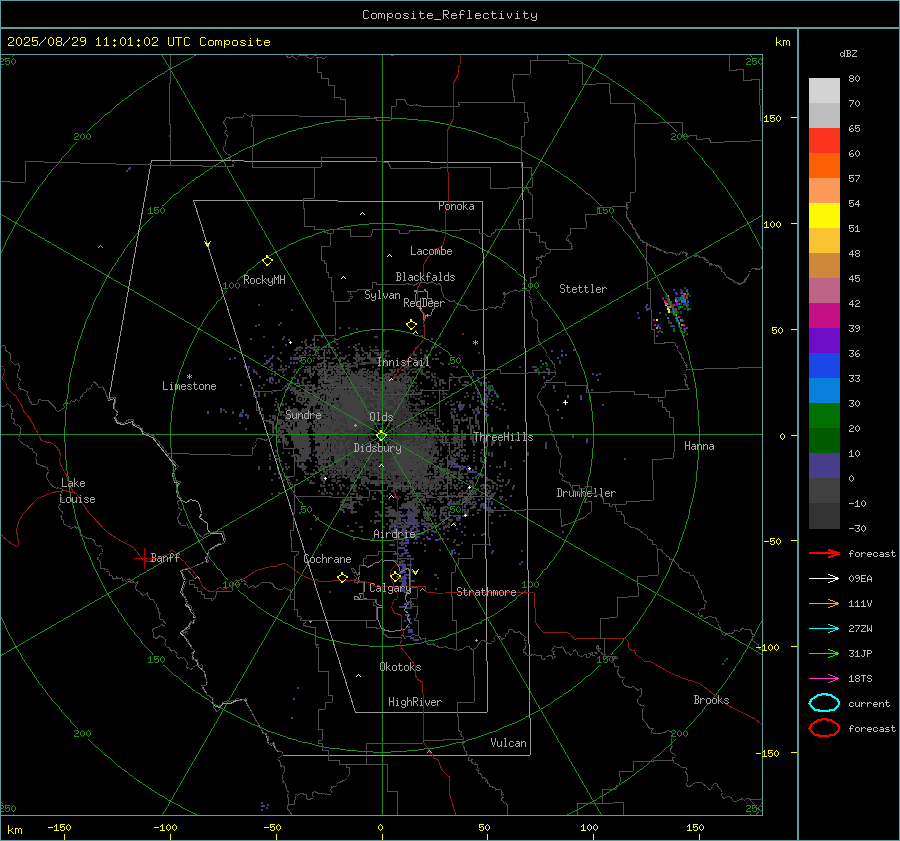900x841 pixels.
Task: Click the Ponoka city label
Action: [456, 206]
